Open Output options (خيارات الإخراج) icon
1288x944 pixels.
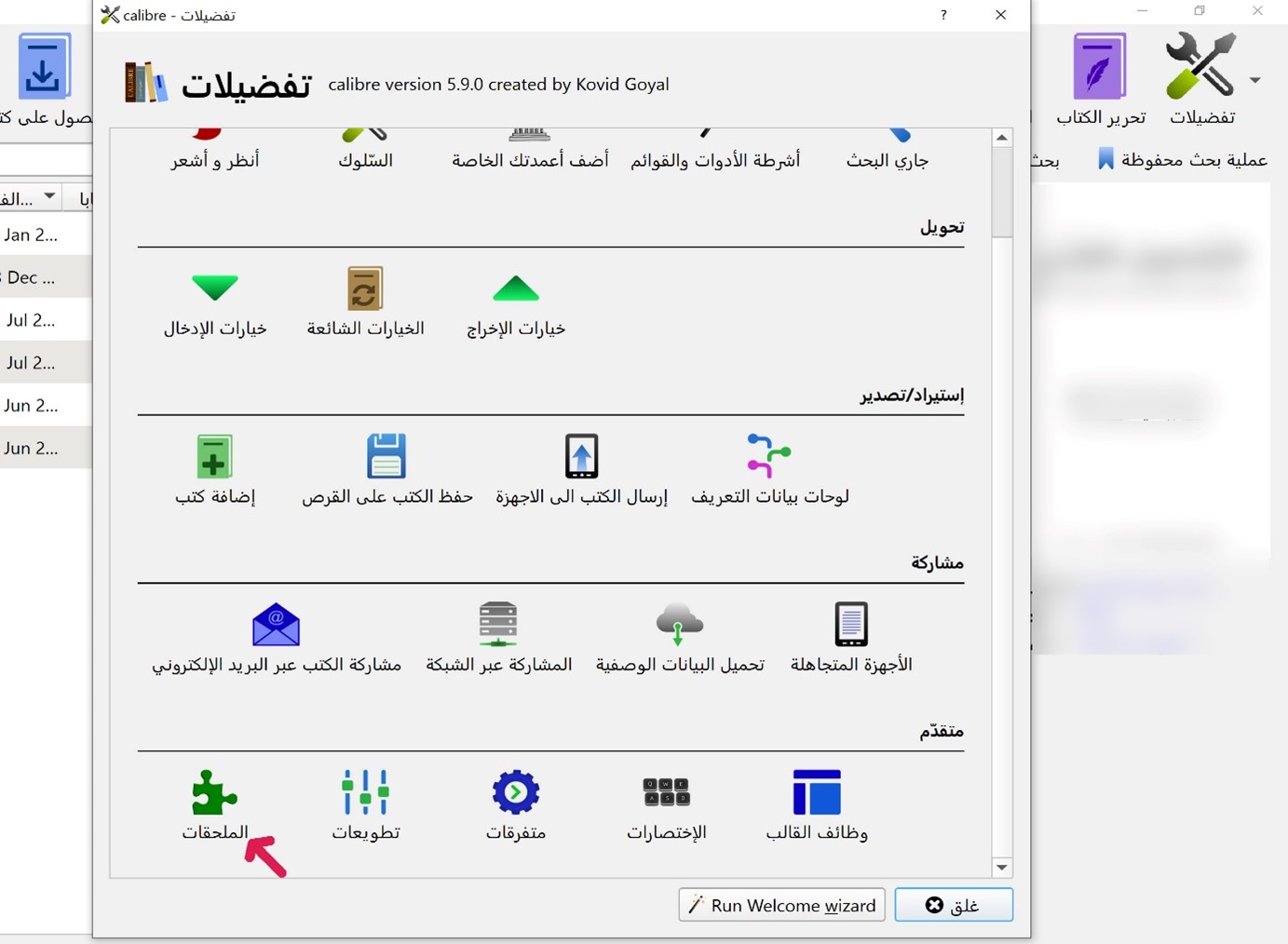coord(516,289)
